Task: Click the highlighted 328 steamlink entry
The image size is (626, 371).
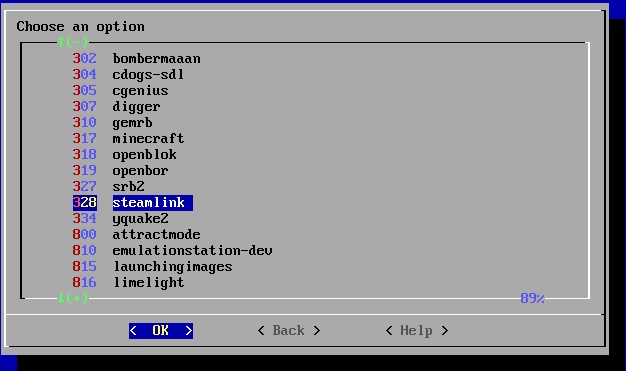Action: coord(133,203)
